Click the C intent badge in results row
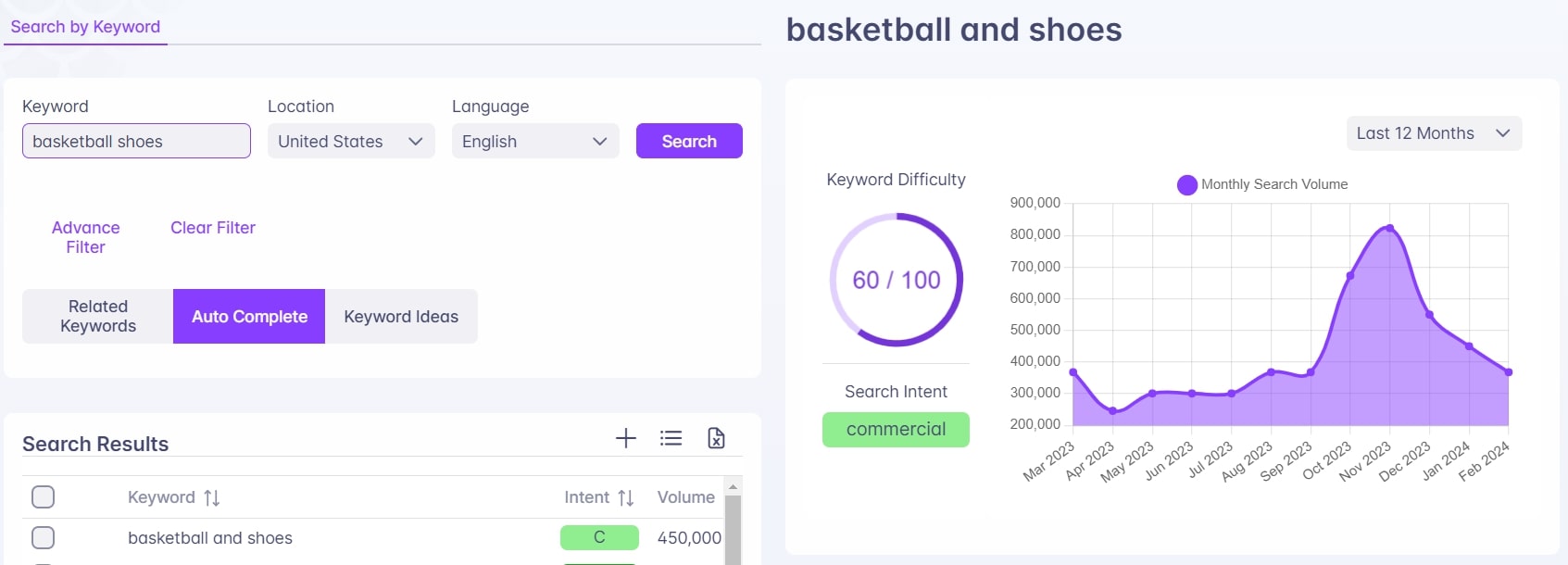 (x=599, y=537)
